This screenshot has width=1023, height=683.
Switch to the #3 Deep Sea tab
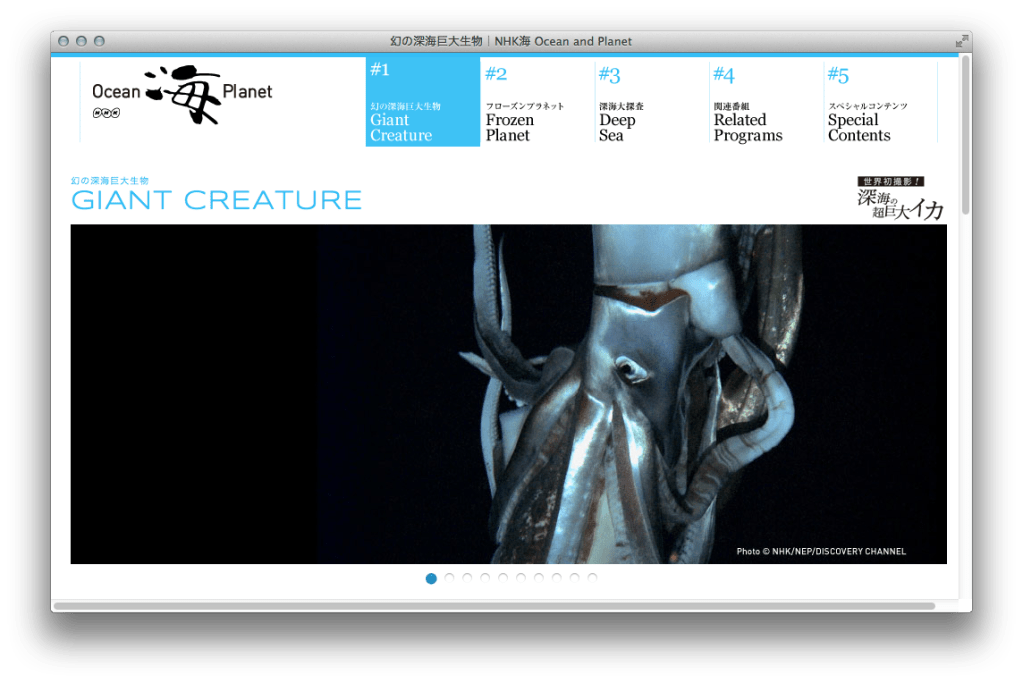coord(650,102)
